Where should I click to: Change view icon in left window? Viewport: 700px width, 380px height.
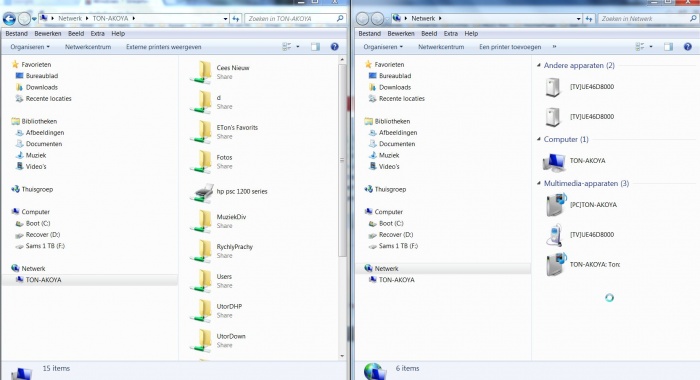(x=287, y=47)
